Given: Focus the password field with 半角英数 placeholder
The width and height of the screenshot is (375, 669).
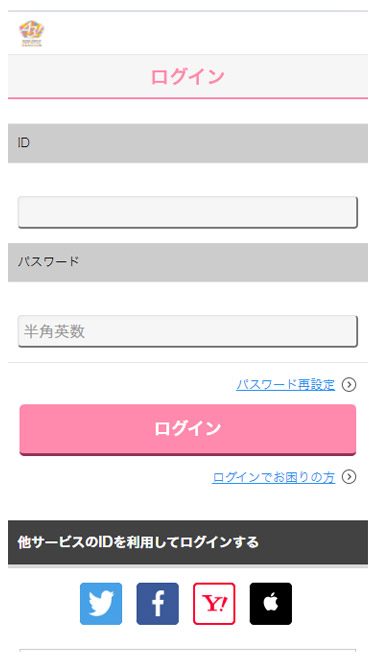Looking at the screenshot, I should pos(188,331).
